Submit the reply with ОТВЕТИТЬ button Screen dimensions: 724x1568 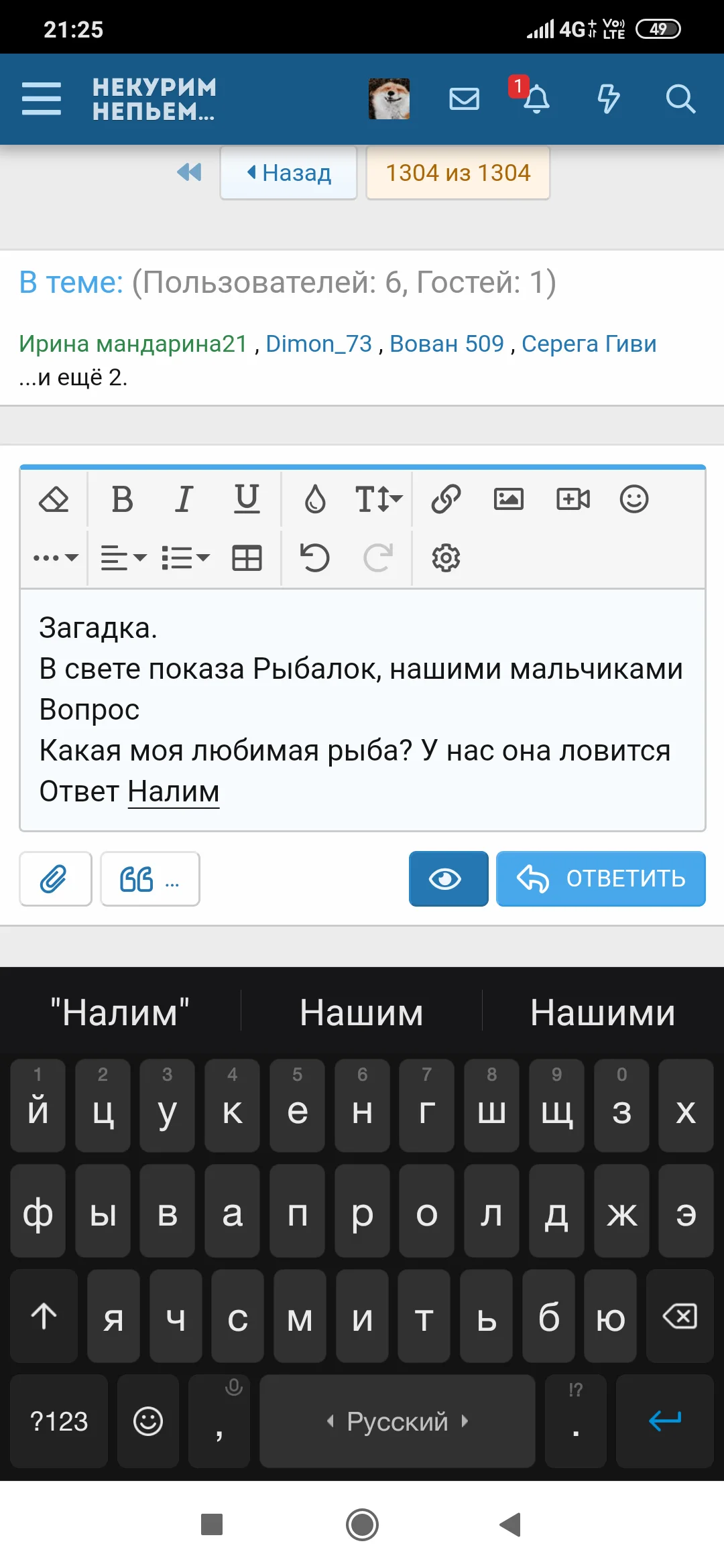pyautogui.click(x=601, y=879)
